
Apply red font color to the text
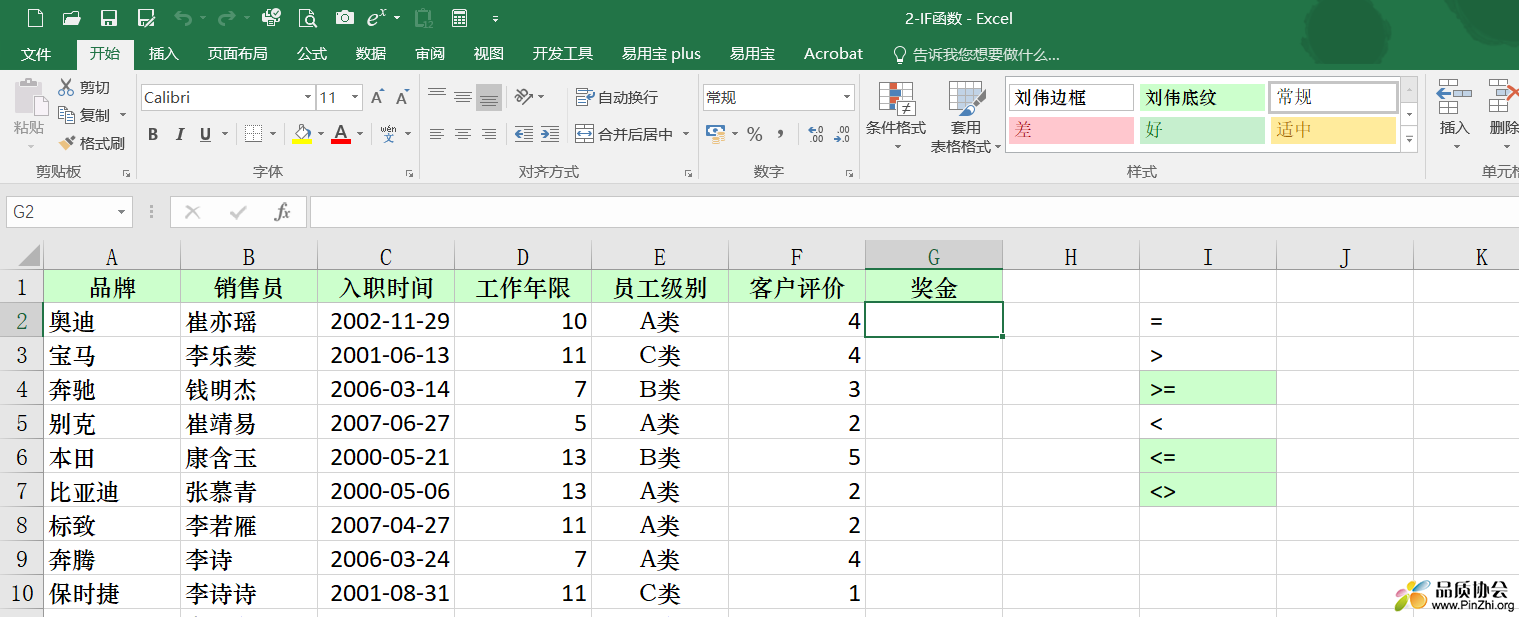(341, 134)
